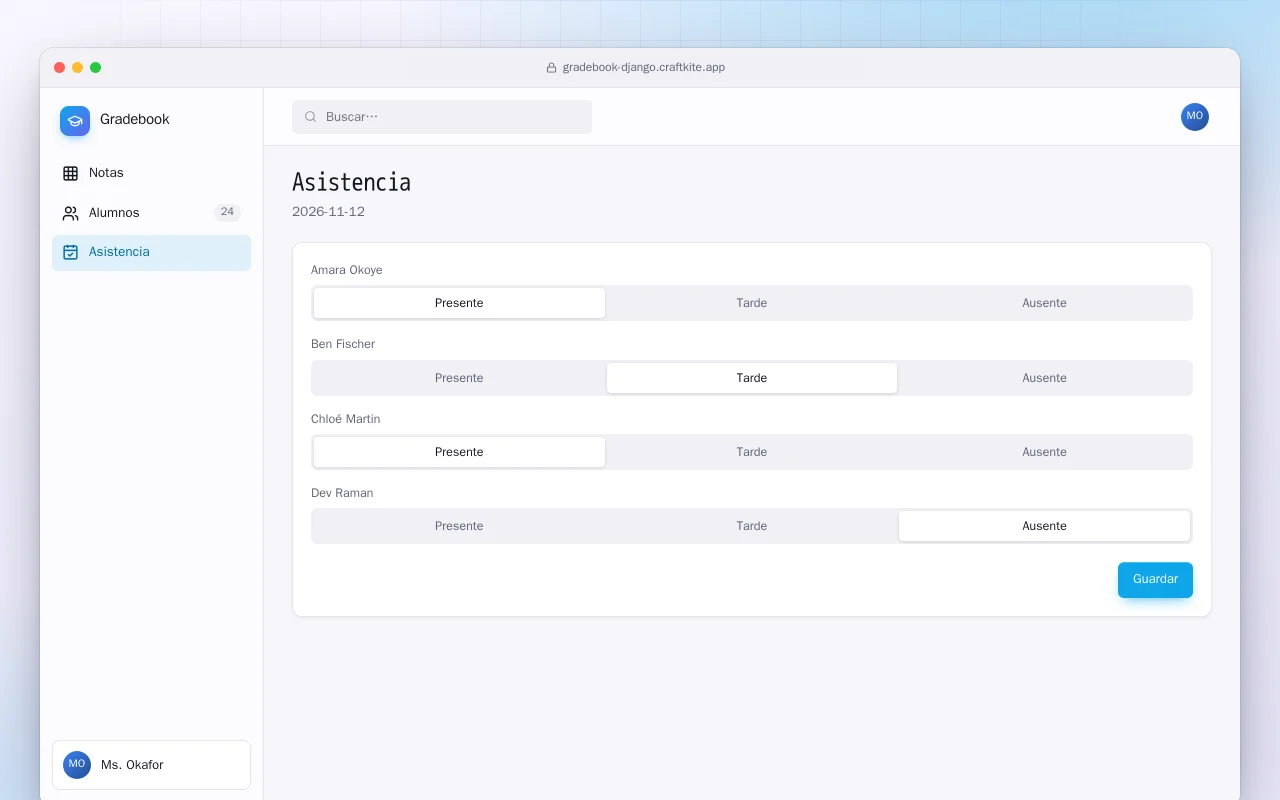The height and width of the screenshot is (800, 1280).
Task: Choose Ausente for Dev Raman
Action: click(1044, 526)
